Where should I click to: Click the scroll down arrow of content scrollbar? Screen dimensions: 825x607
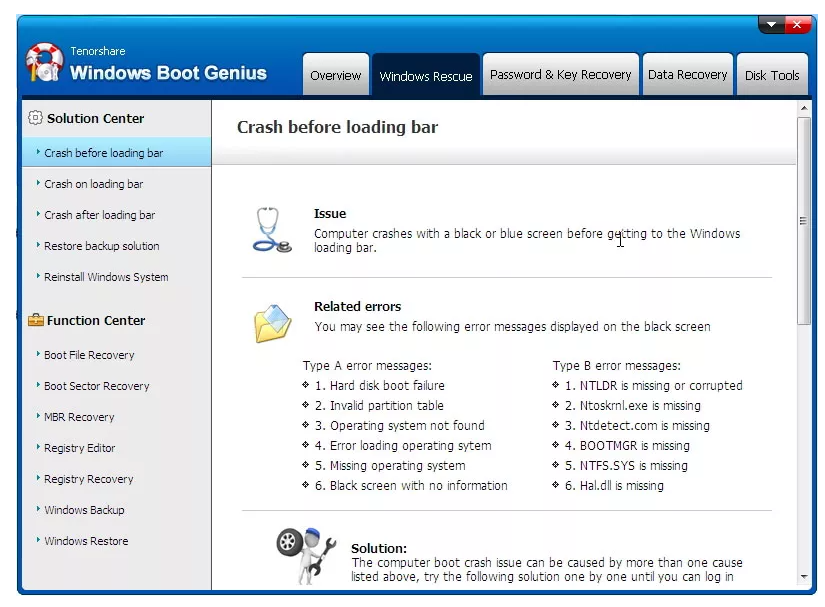pyautogui.click(x=803, y=577)
